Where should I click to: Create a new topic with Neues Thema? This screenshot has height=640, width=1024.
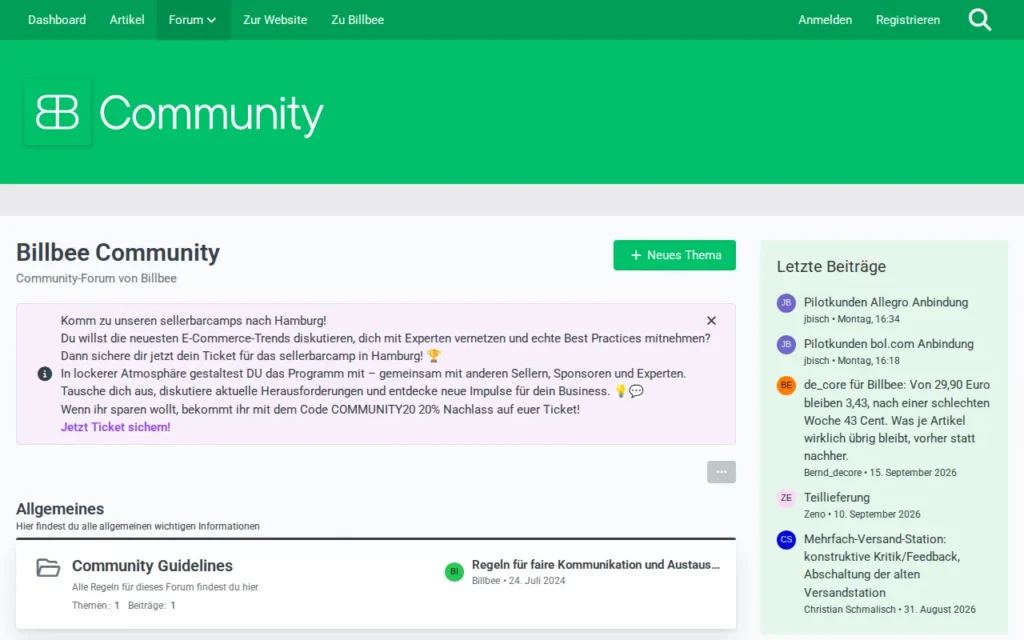click(x=674, y=255)
